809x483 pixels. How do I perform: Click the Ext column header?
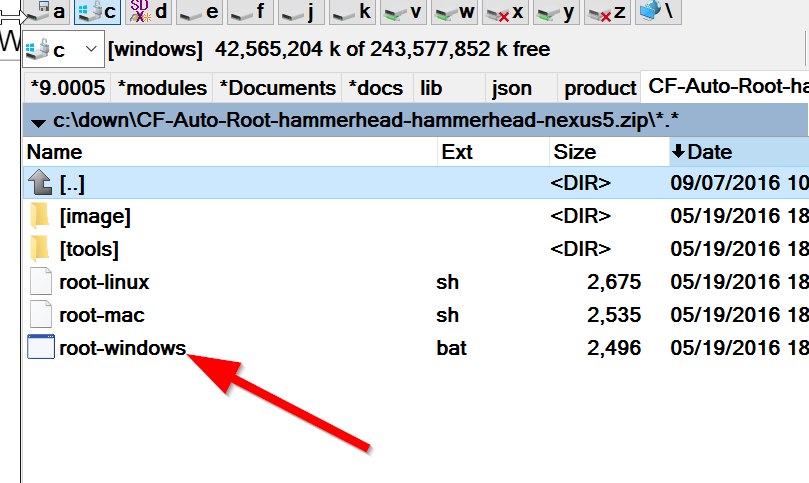coord(457,152)
